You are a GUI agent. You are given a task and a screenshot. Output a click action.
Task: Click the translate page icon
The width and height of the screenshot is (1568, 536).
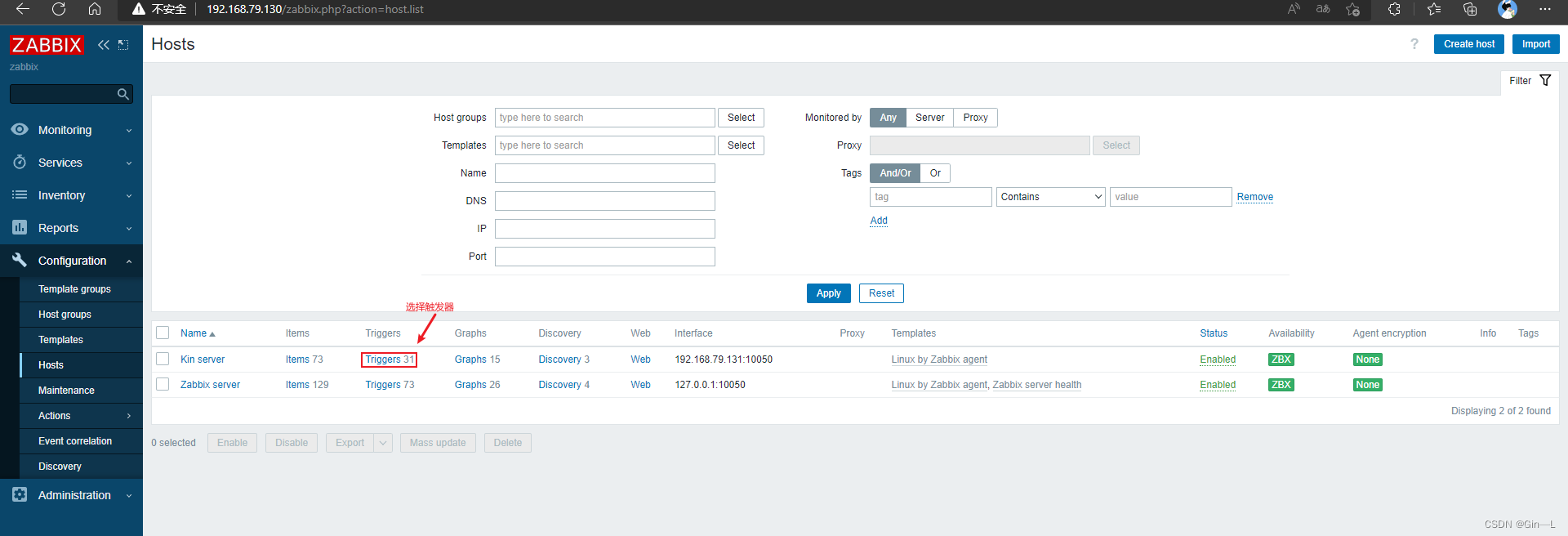click(x=1323, y=9)
